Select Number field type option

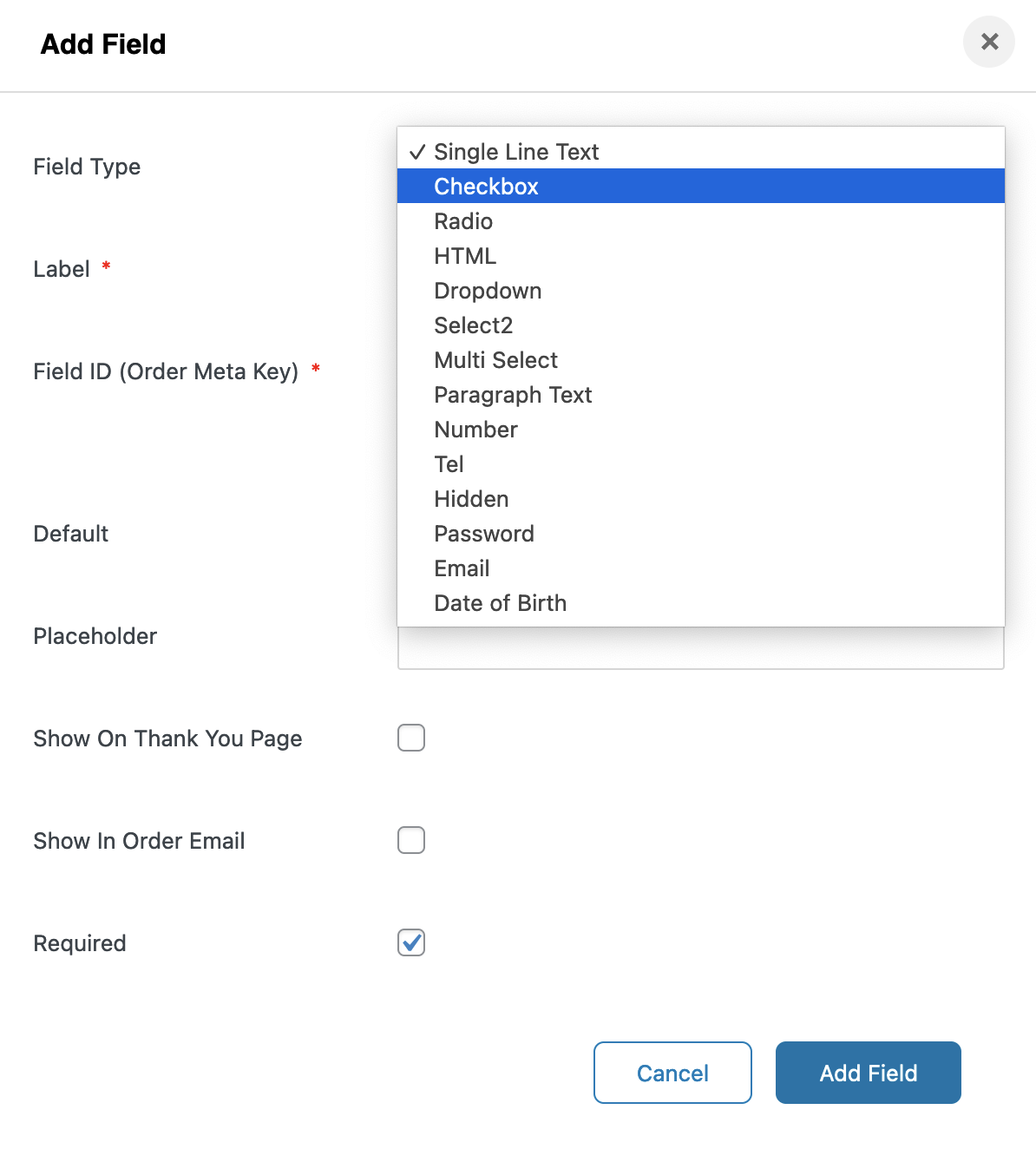(475, 430)
